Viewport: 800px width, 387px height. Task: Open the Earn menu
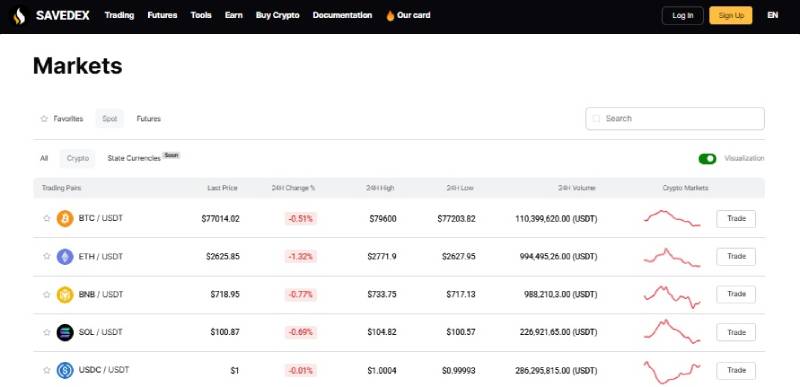click(234, 15)
